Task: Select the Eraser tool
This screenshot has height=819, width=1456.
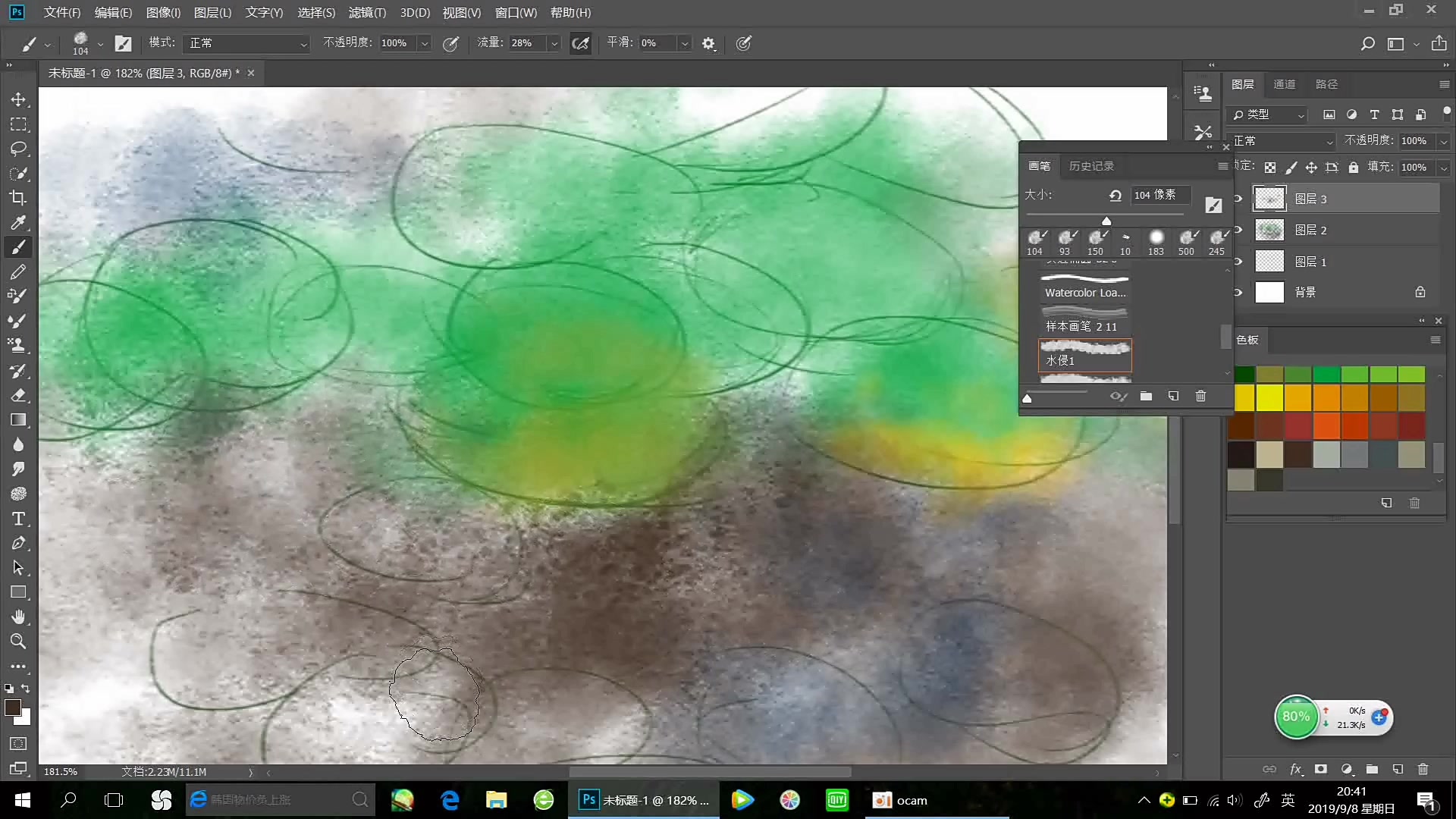Action: [19, 396]
